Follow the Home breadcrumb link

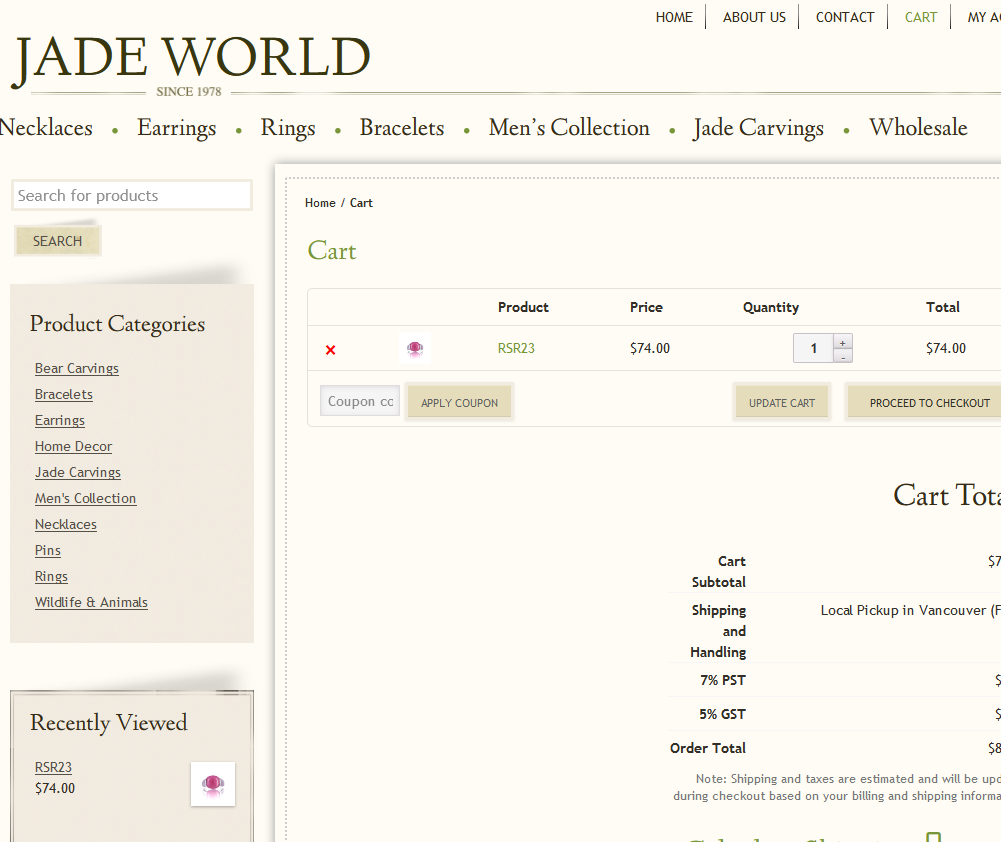tap(320, 203)
